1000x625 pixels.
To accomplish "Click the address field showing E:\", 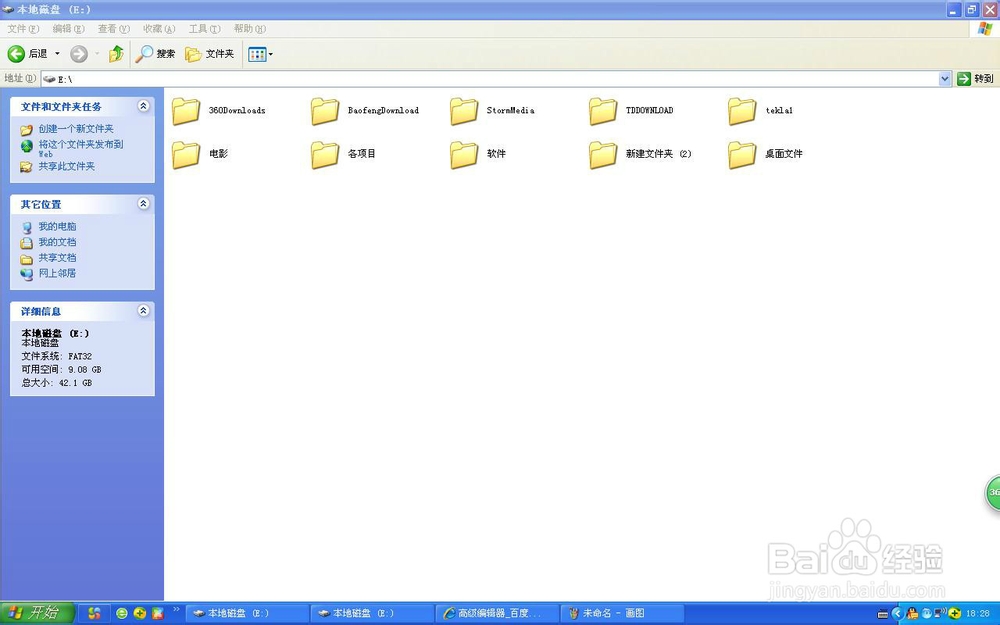I will (x=490, y=78).
